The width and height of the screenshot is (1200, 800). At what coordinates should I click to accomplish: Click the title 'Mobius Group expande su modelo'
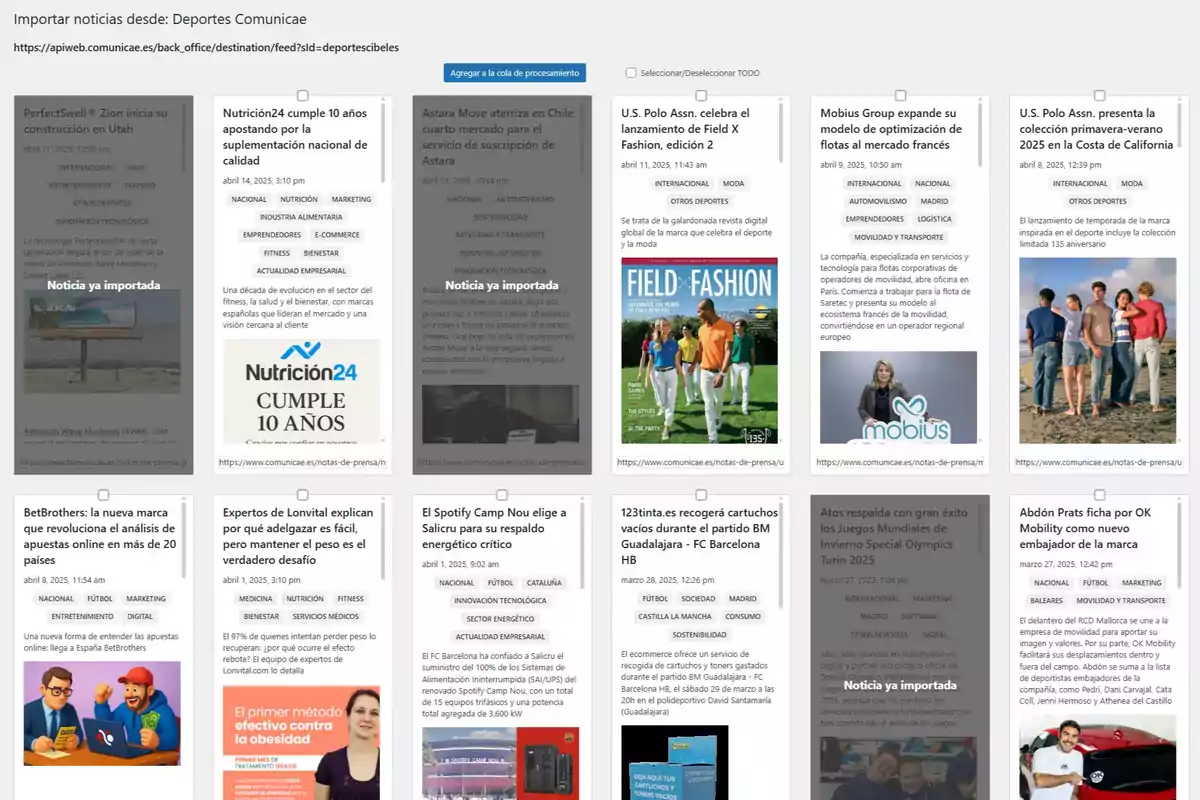click(891, 129)
